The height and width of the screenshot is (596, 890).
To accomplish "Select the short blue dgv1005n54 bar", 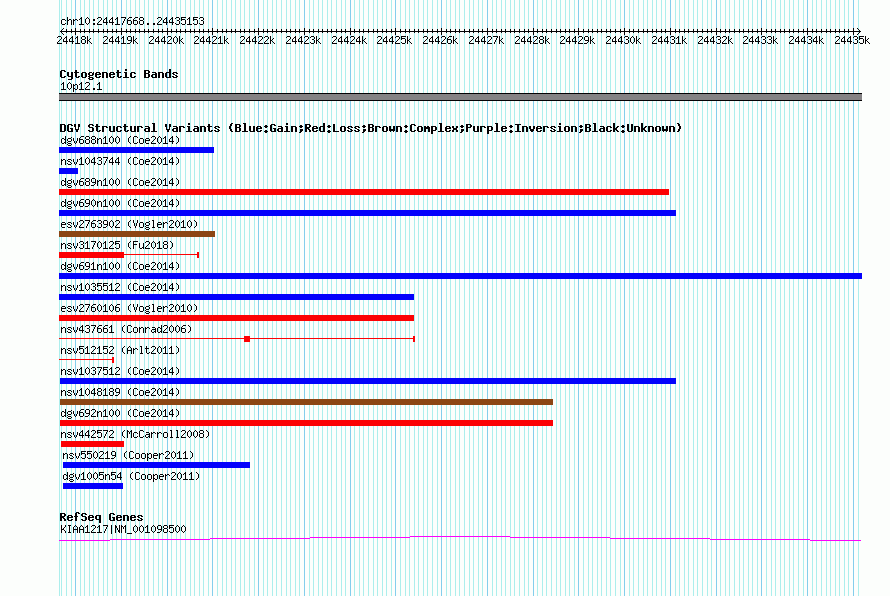I will 93,486.
